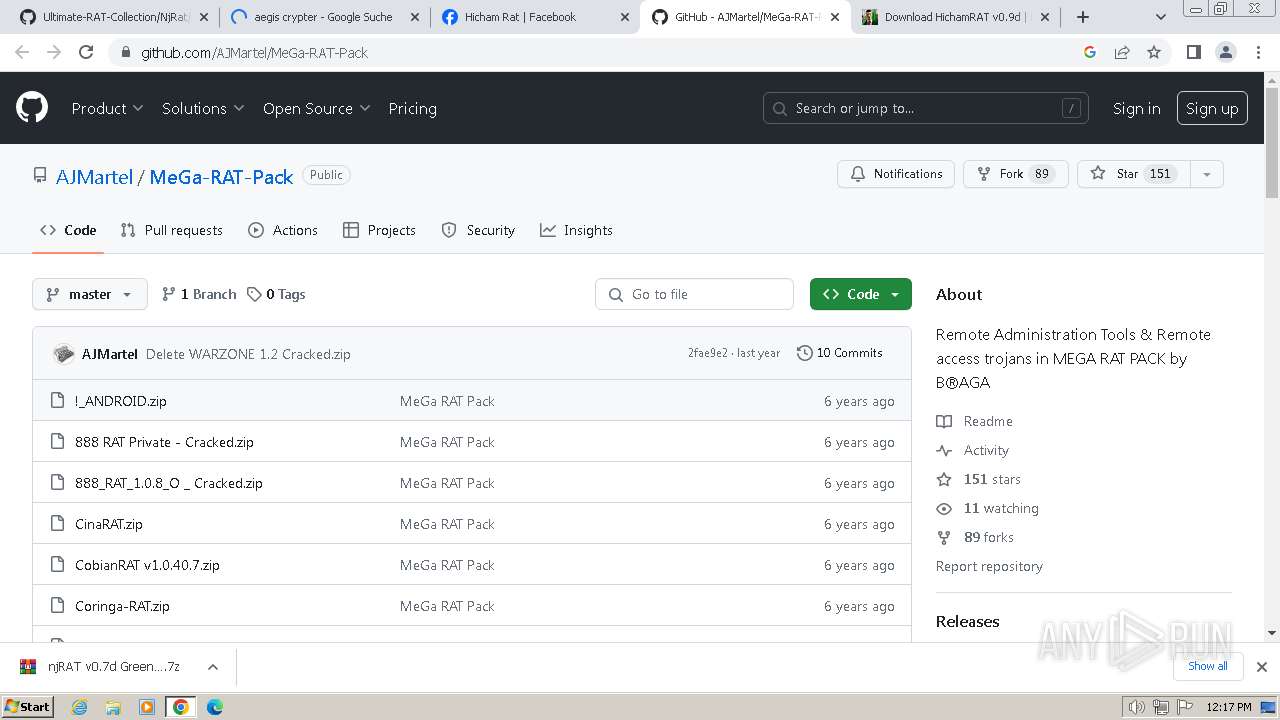Click Report repository link

pos(989,566)
